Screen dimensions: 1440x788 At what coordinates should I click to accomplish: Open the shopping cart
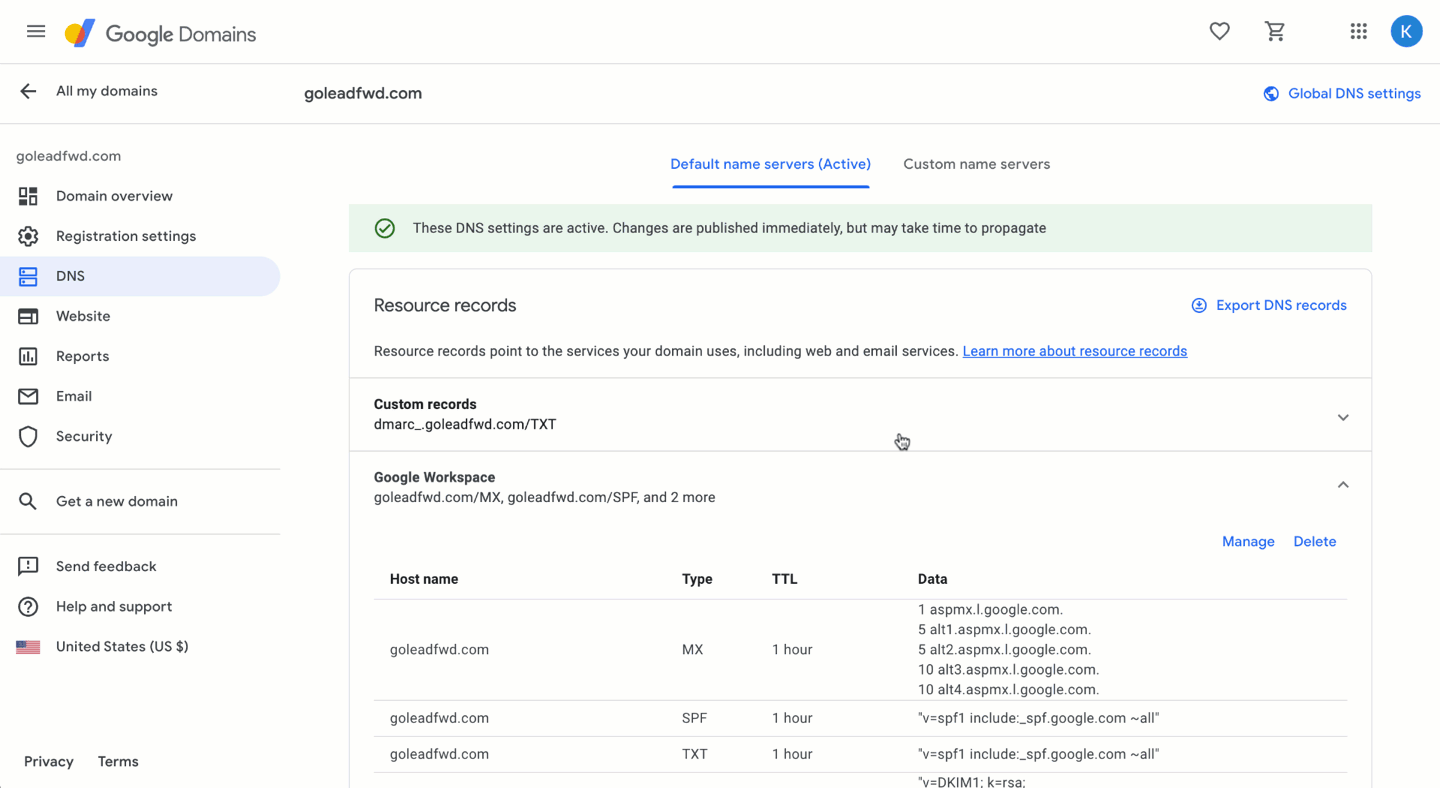[1275, 31]
